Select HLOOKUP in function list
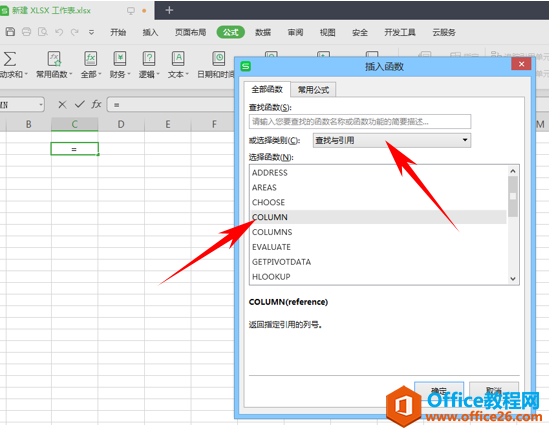The width and height of the screenshot is (549, 434). click(378, 276)
